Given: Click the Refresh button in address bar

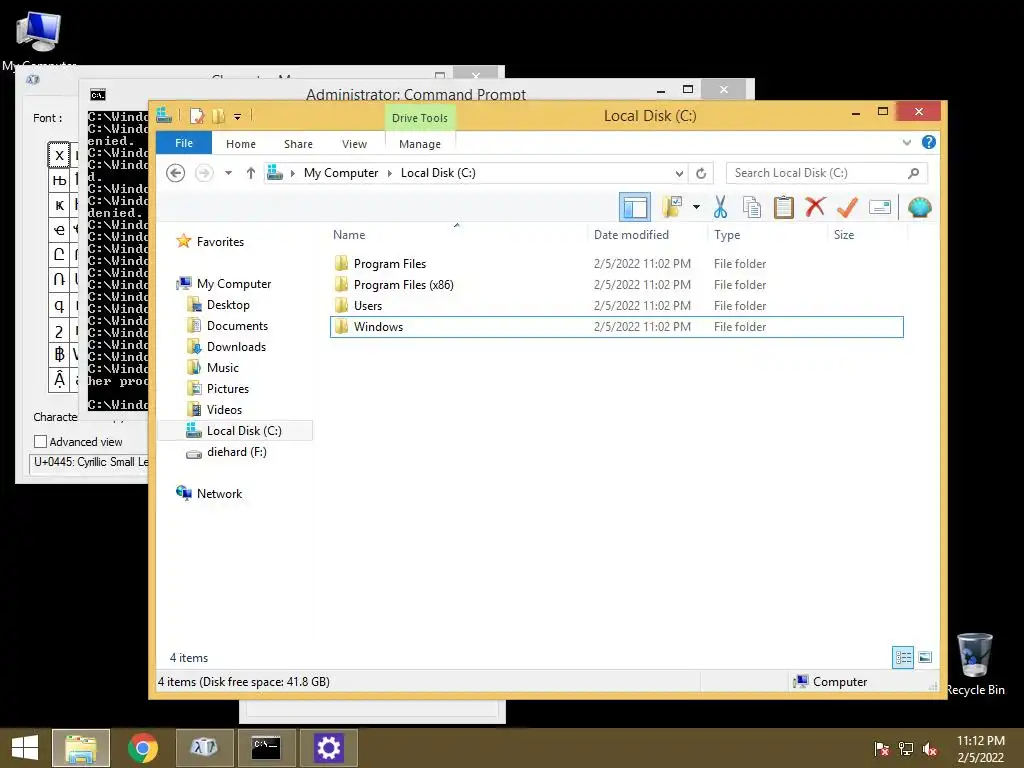Looking at the screenshot, I should tap(701, 173).
